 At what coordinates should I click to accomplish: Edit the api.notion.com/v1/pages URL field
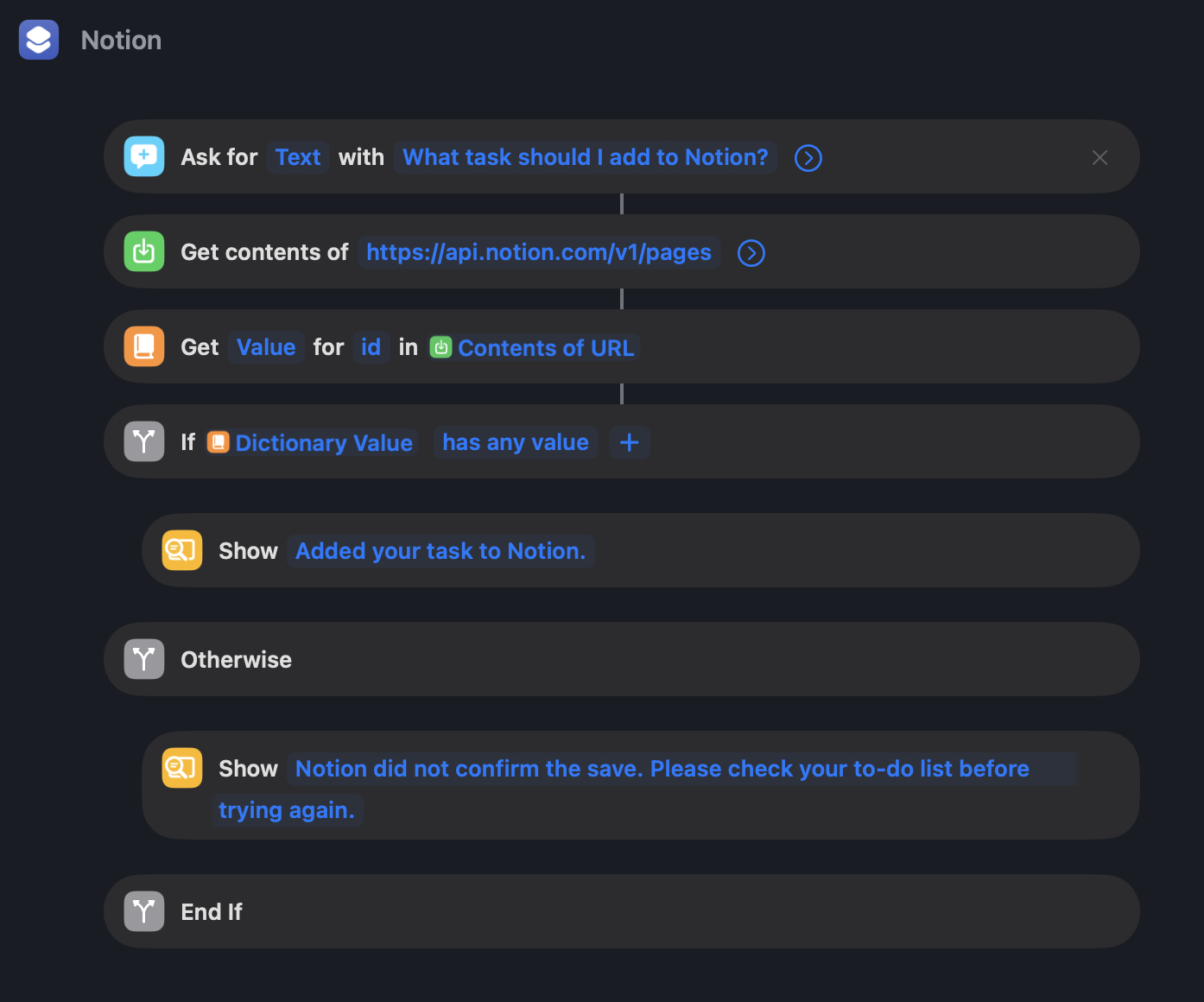tap(539, 252)
